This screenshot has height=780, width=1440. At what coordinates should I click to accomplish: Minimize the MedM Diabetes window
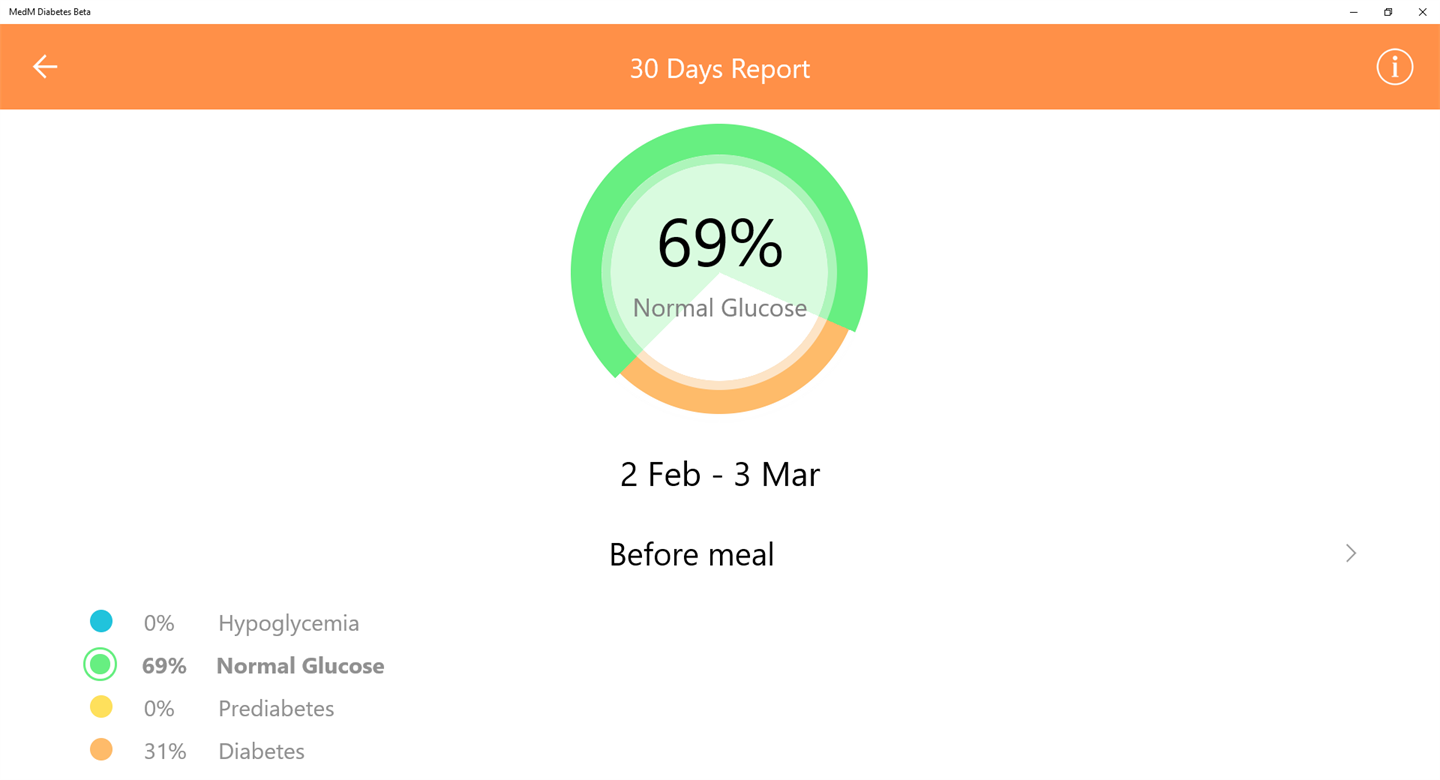1353,12
